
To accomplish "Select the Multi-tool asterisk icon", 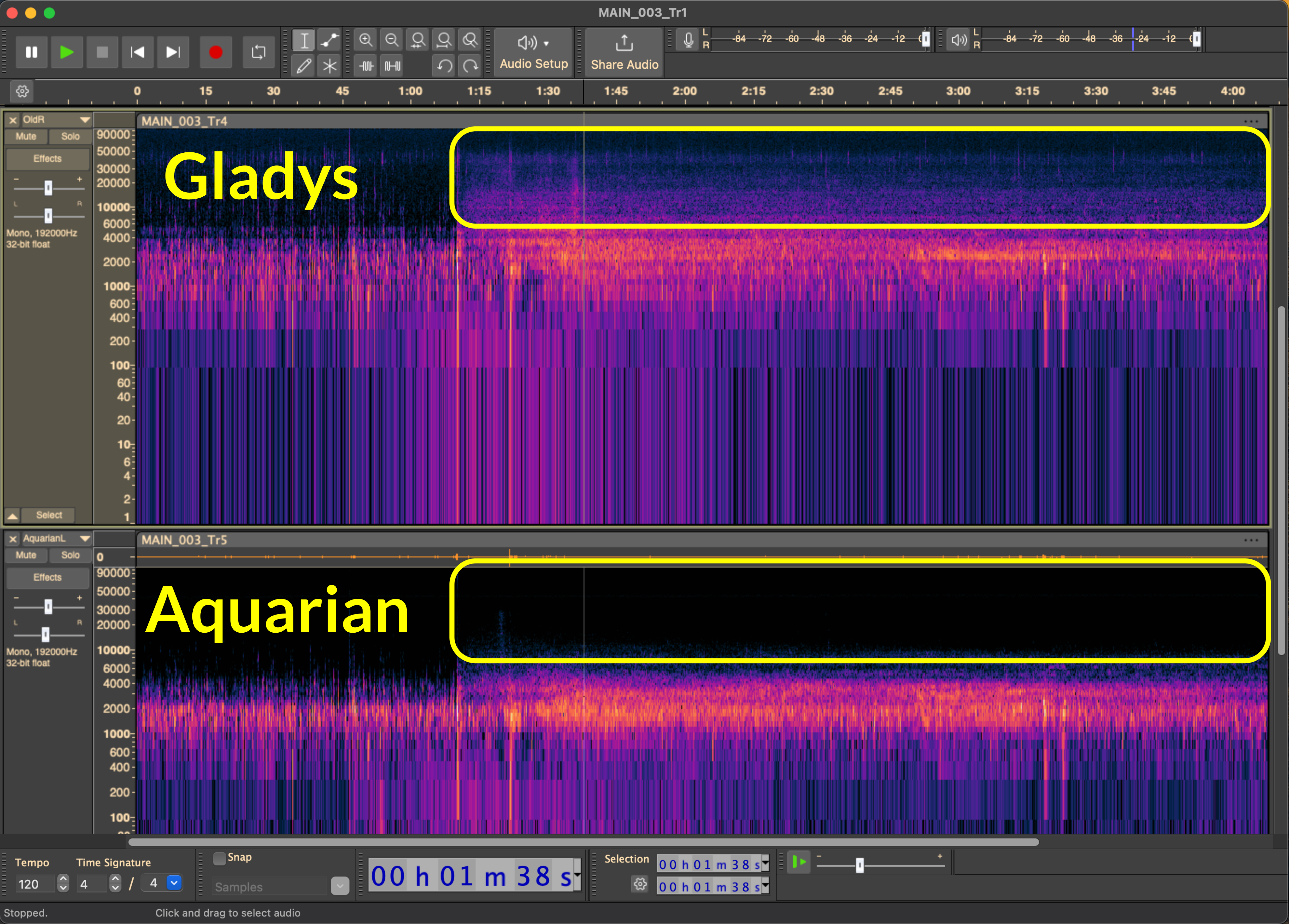I will [329, 66].
